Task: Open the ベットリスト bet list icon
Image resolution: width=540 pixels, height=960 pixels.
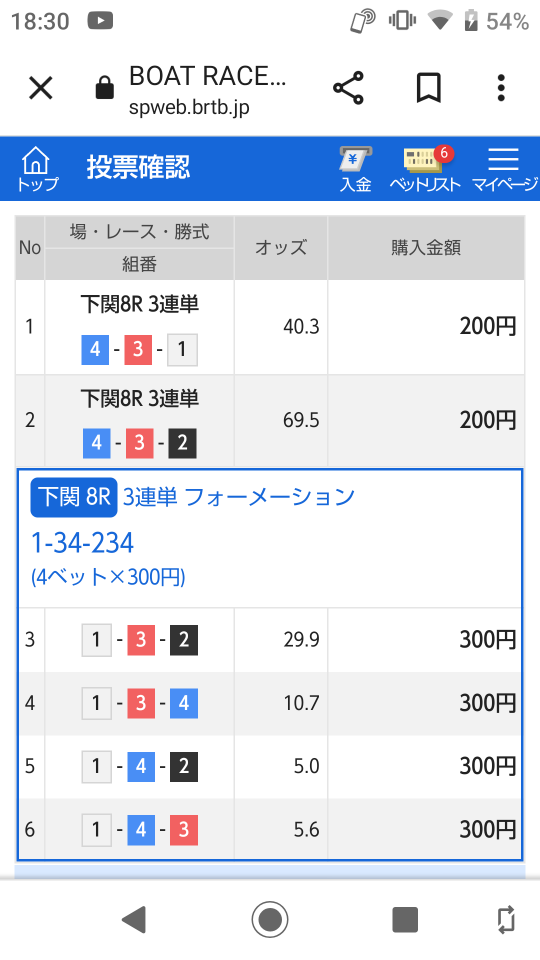Action: [425, 169]
